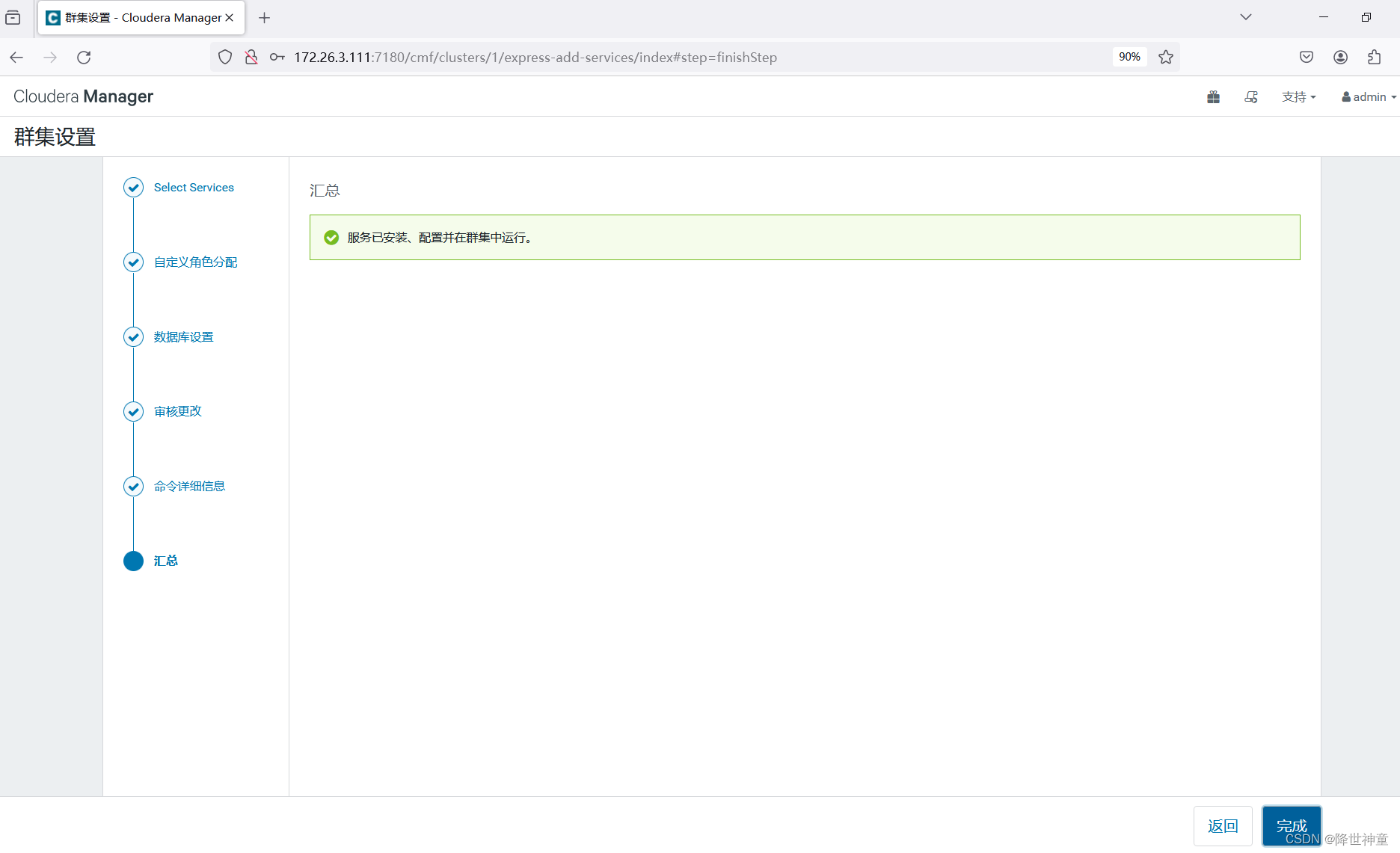
Task: Open the list all tabs chevron
Action: coord(1246,17)
